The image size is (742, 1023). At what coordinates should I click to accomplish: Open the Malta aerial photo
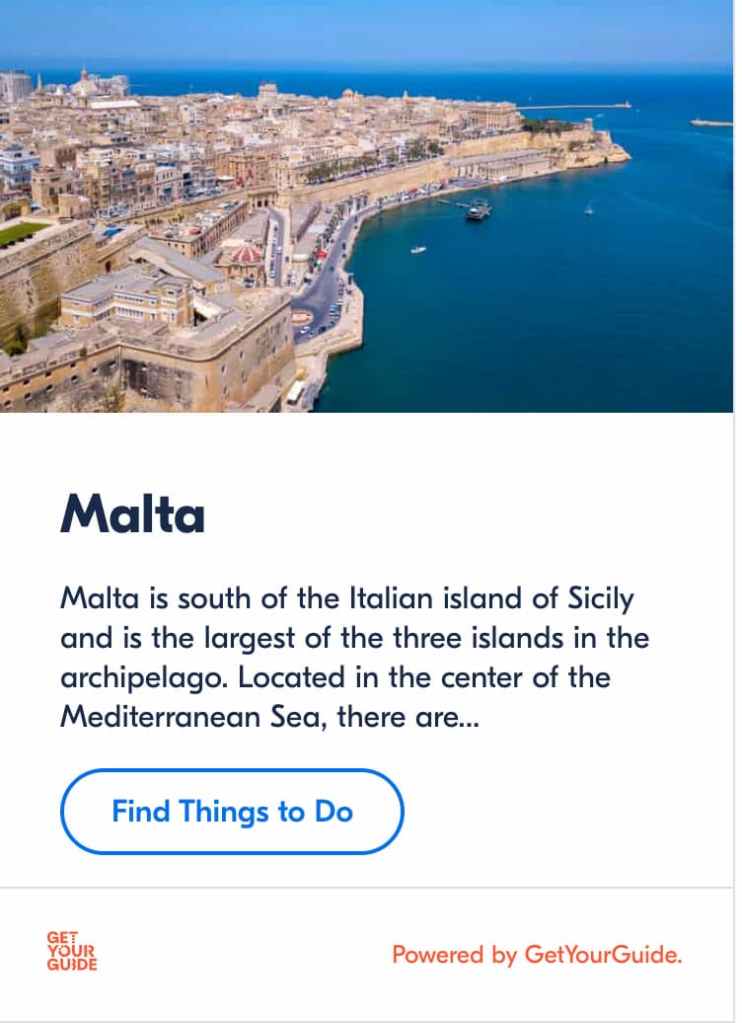click(366, 205)
